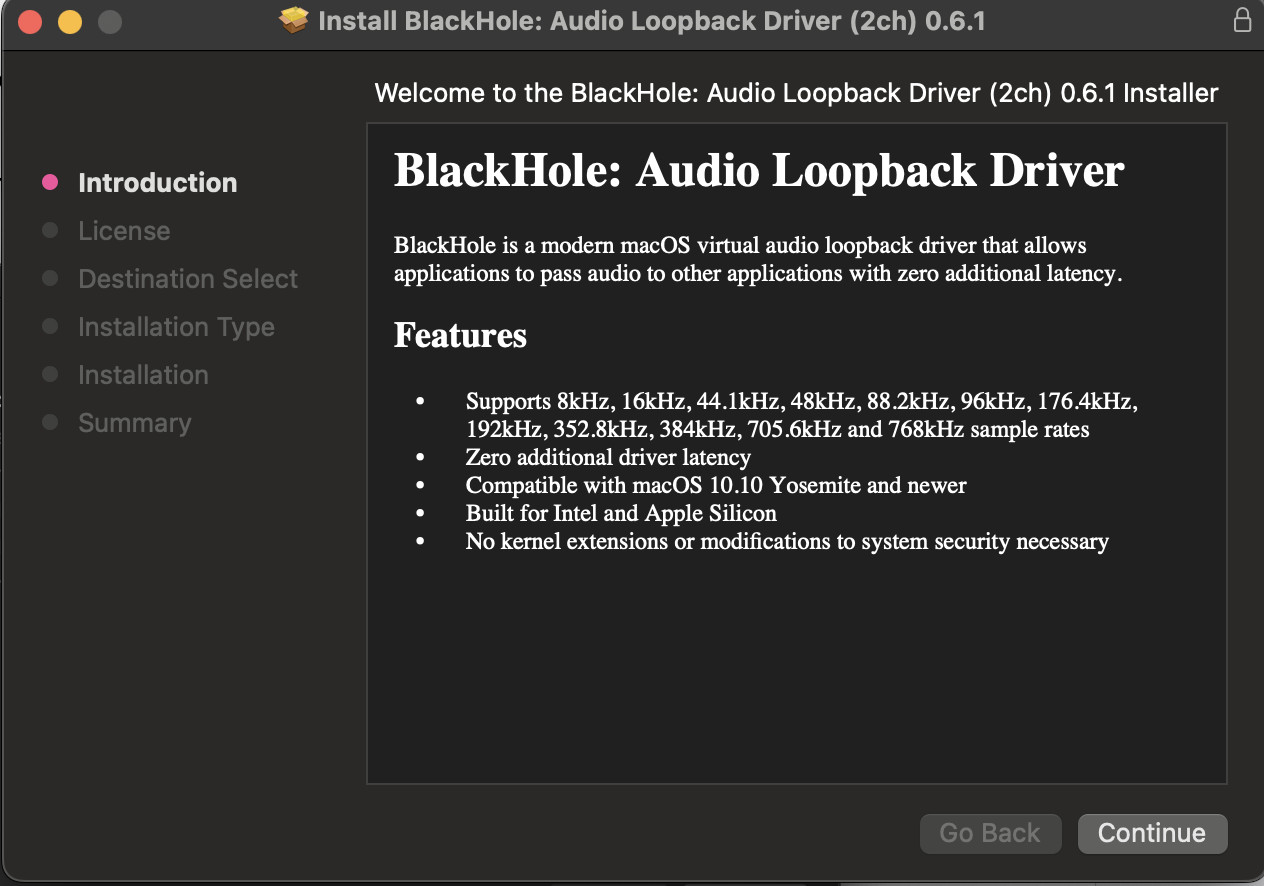This screenshot has height=886, width=1264.
Task: Select the Introduction entry in the sidebar
Action: [x=157, y=182]
